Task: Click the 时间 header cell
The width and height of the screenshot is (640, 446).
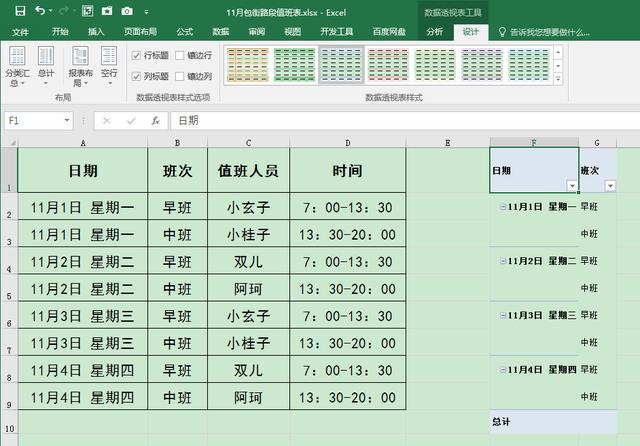Action: click(348, 170)
